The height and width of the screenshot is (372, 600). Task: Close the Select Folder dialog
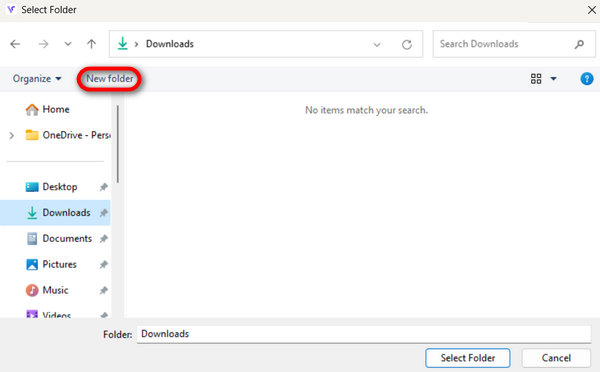[x=591, y=10]
